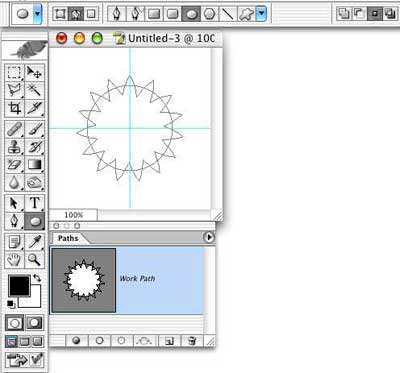Screen dimensions: 400x373
Task: Enable Paths mode in options bar
Action: tap(76, 14)
